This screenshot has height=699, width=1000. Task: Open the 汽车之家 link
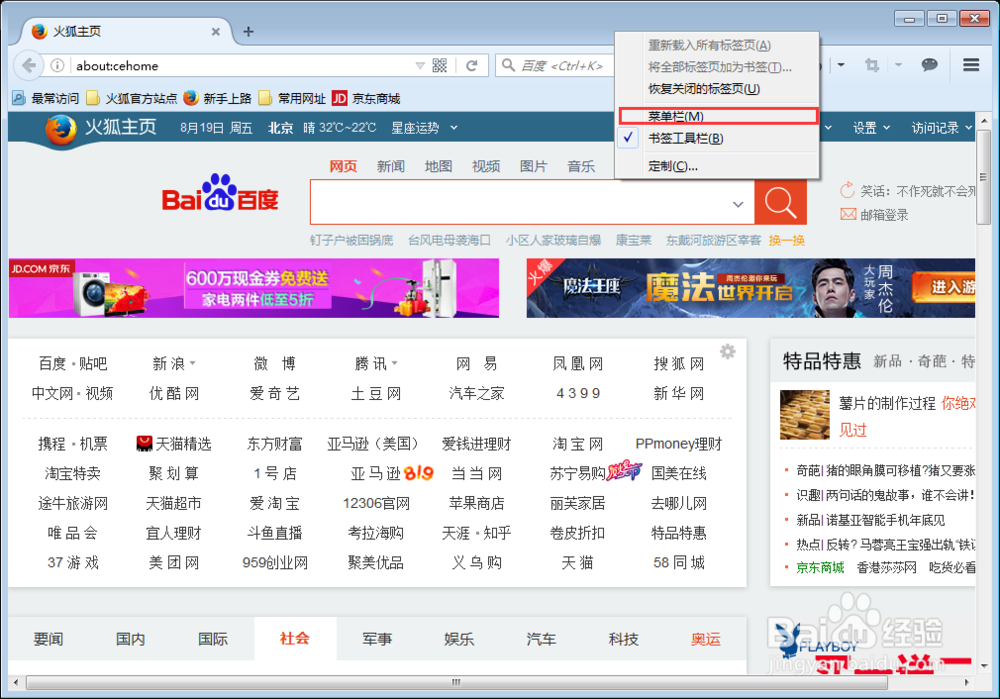click(x=476, y=394)
